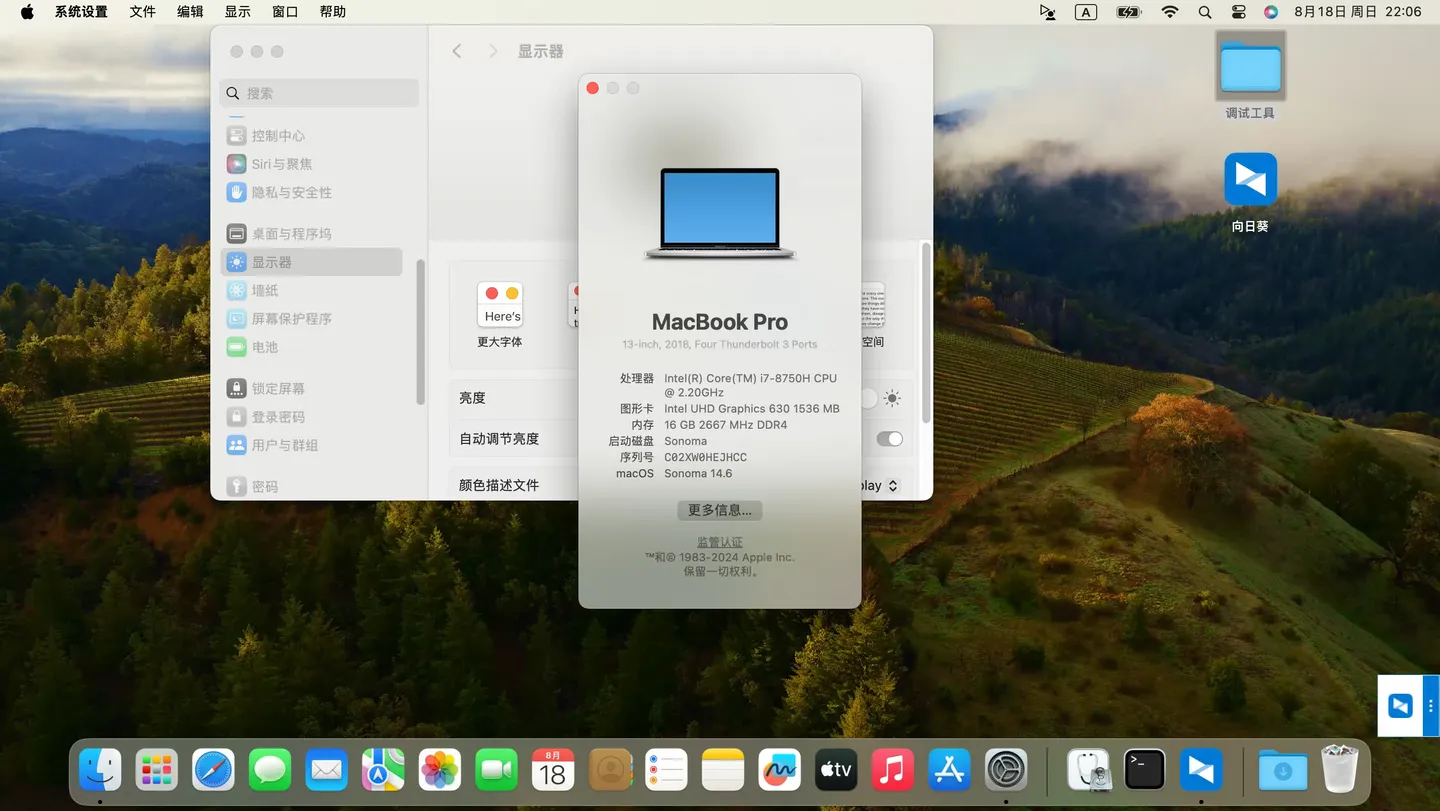Click the Spotlight search icon in menu bar
The image size is (1440, 811).
tap(1205, 12)
